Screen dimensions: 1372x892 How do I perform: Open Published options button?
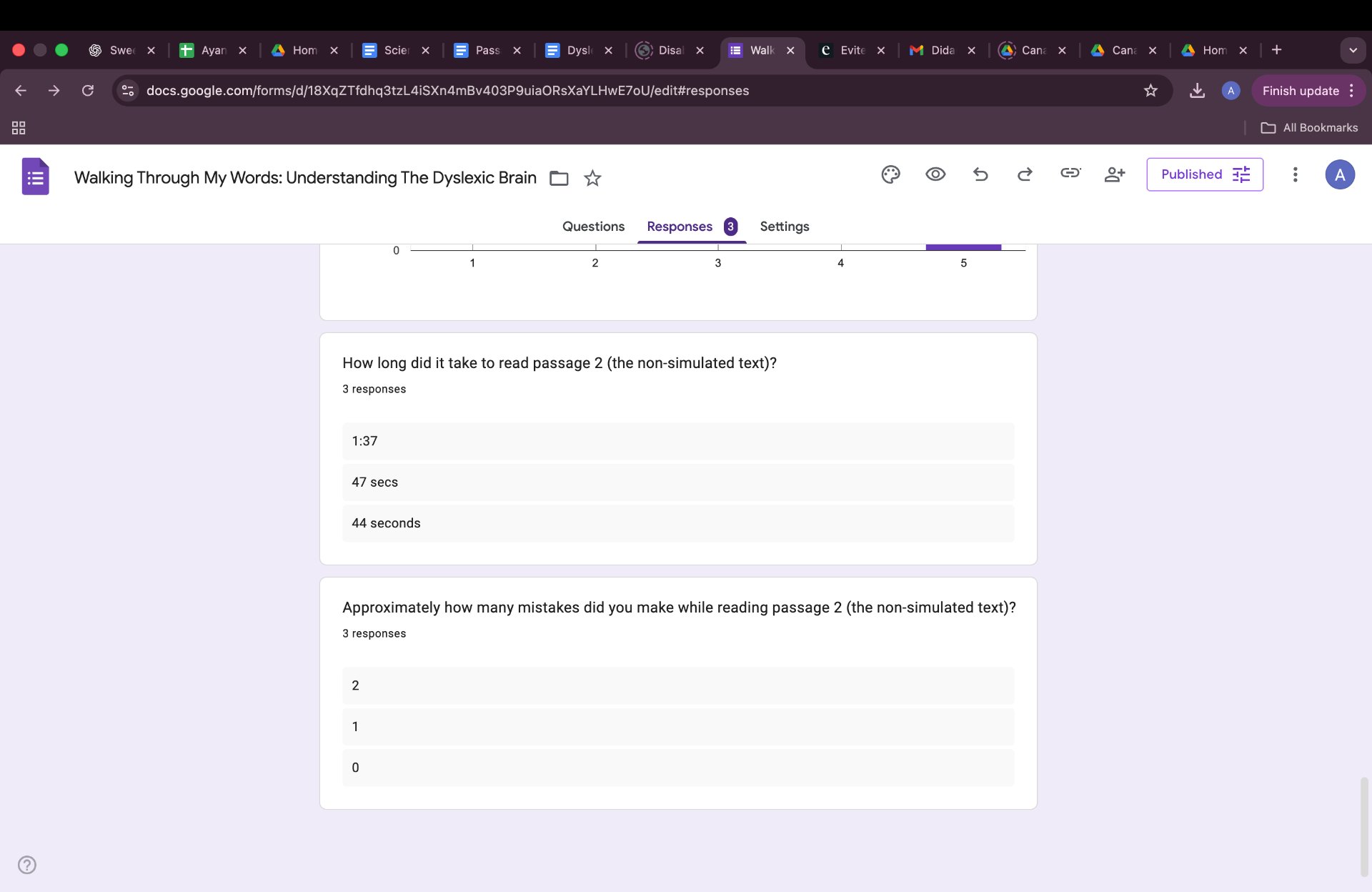pos(1205,174)
